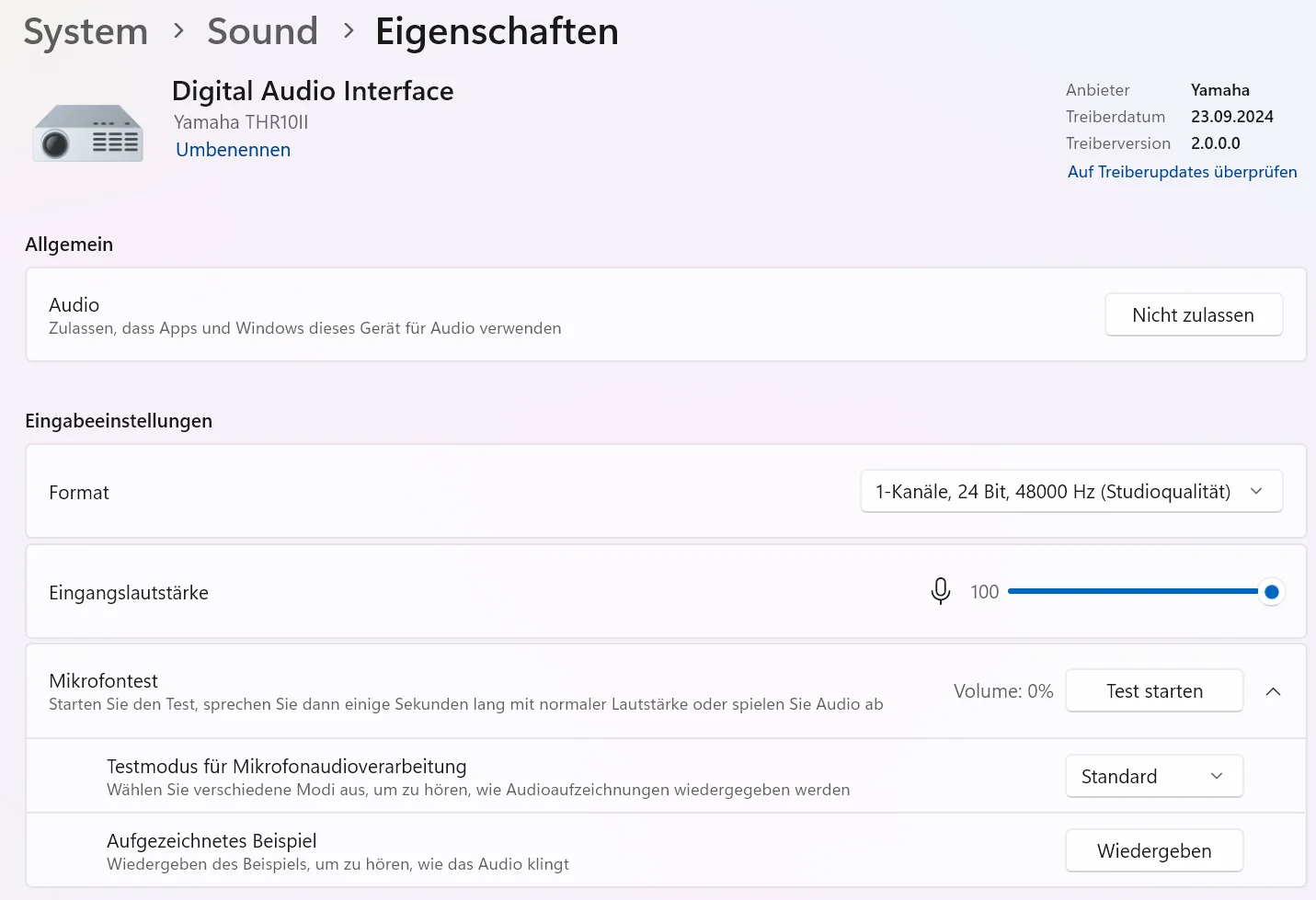This screenshot has width=1316, height=900.
Task: Play recorded sample with Wiedergeben
Action: click(x=1154, y=851)
